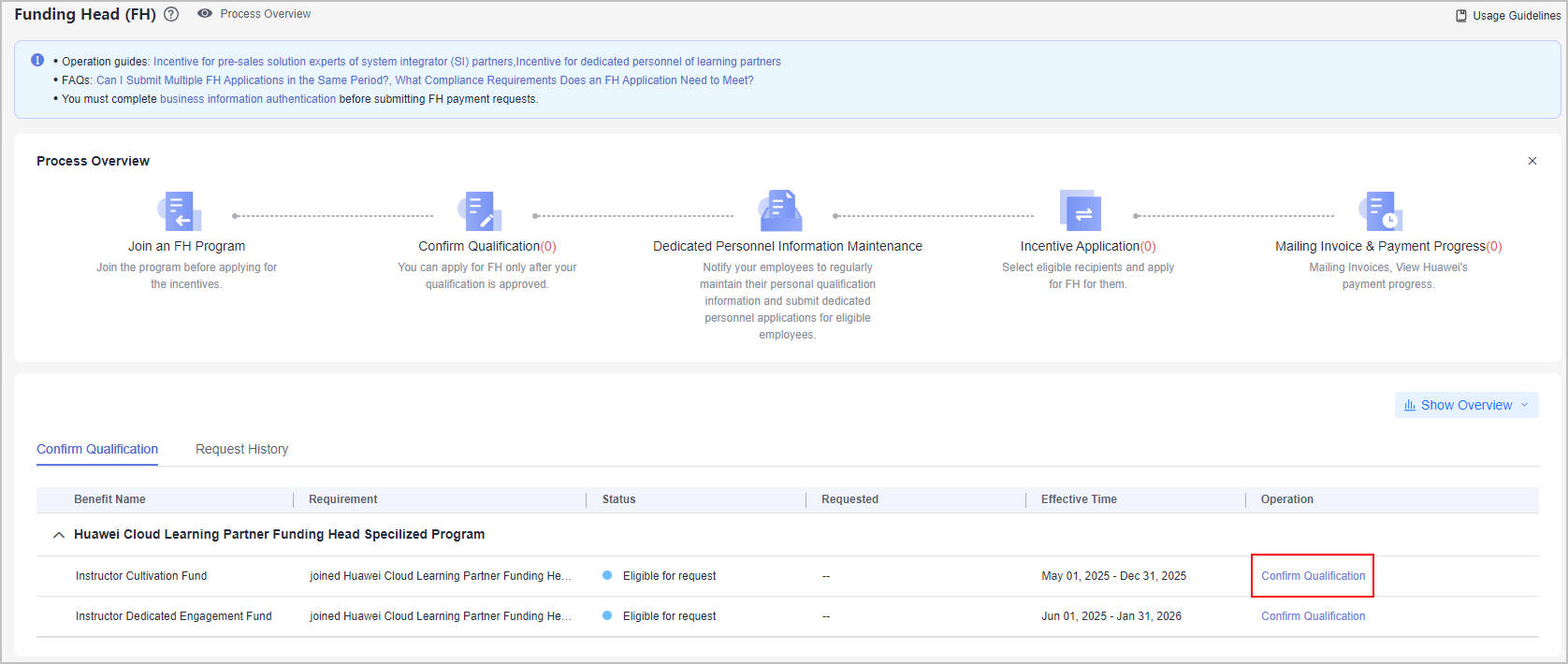
Task: Switch to the Request History tab
Action: (241, 449)
